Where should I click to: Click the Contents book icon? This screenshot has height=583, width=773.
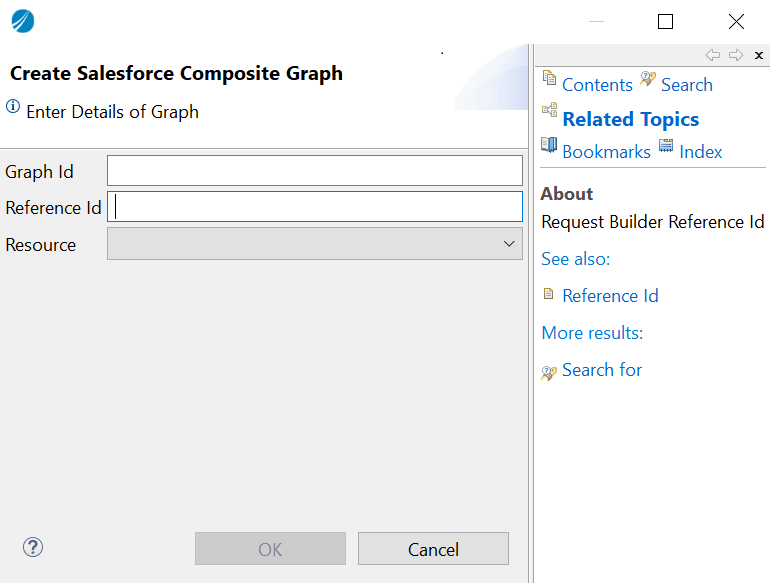pos(549,78)
